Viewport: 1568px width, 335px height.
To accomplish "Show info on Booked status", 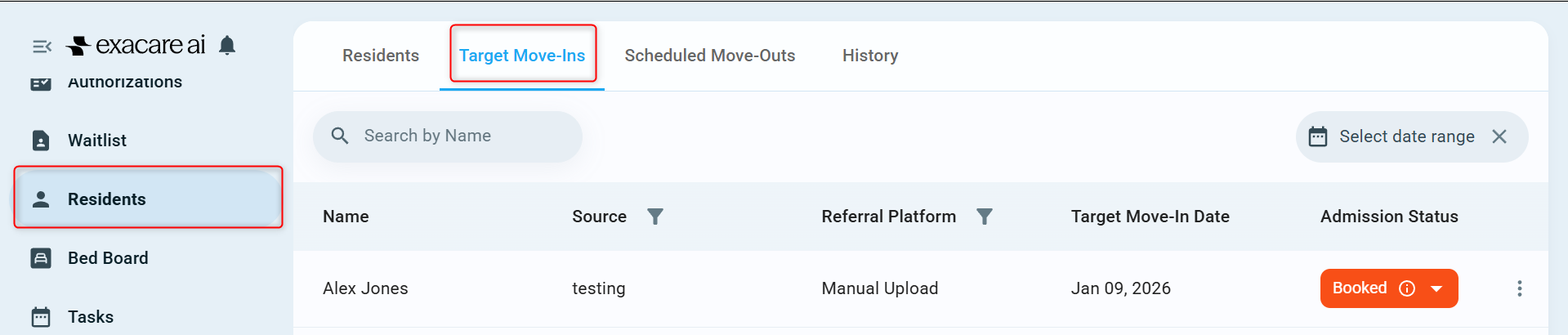I will pos(1407,288).
